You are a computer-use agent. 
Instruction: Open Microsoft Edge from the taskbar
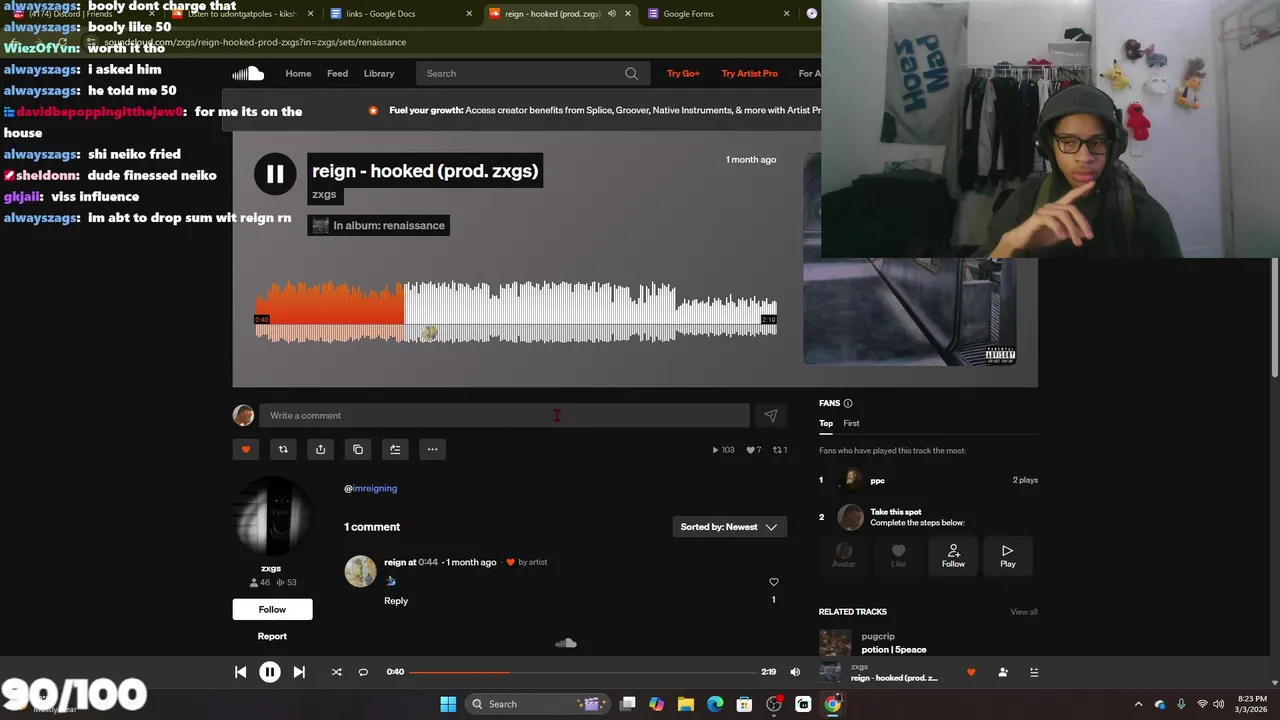pos(715,704)
